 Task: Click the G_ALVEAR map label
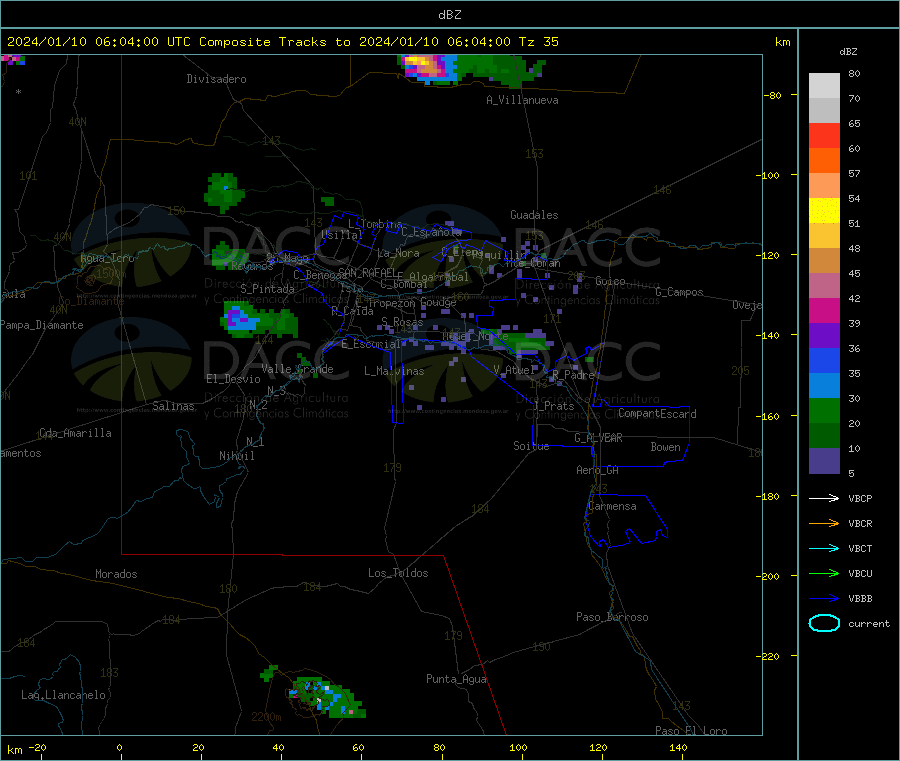pyautogui.click(x=598, y=438)
